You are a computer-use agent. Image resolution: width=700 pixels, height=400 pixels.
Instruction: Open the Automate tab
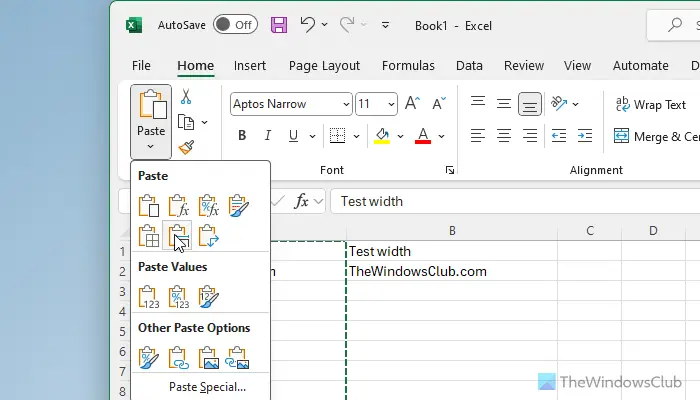[641, 66]
